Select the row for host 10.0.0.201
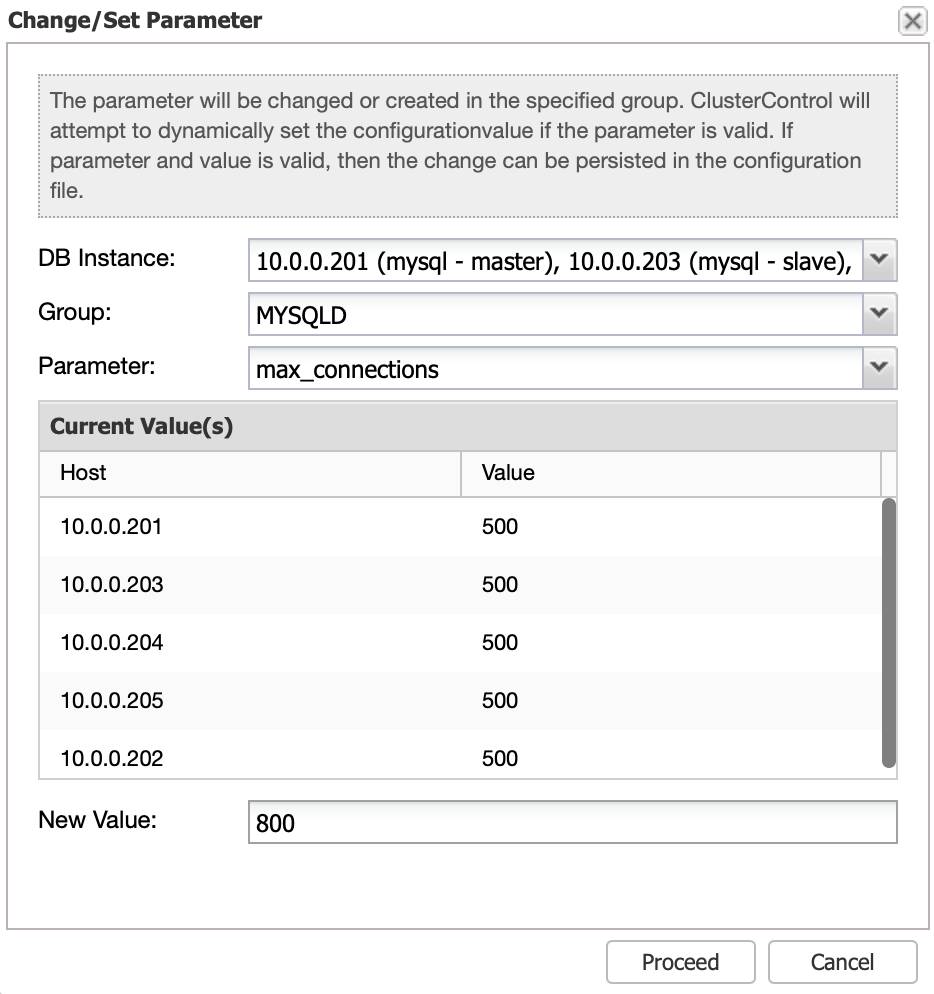 [460, 527]
